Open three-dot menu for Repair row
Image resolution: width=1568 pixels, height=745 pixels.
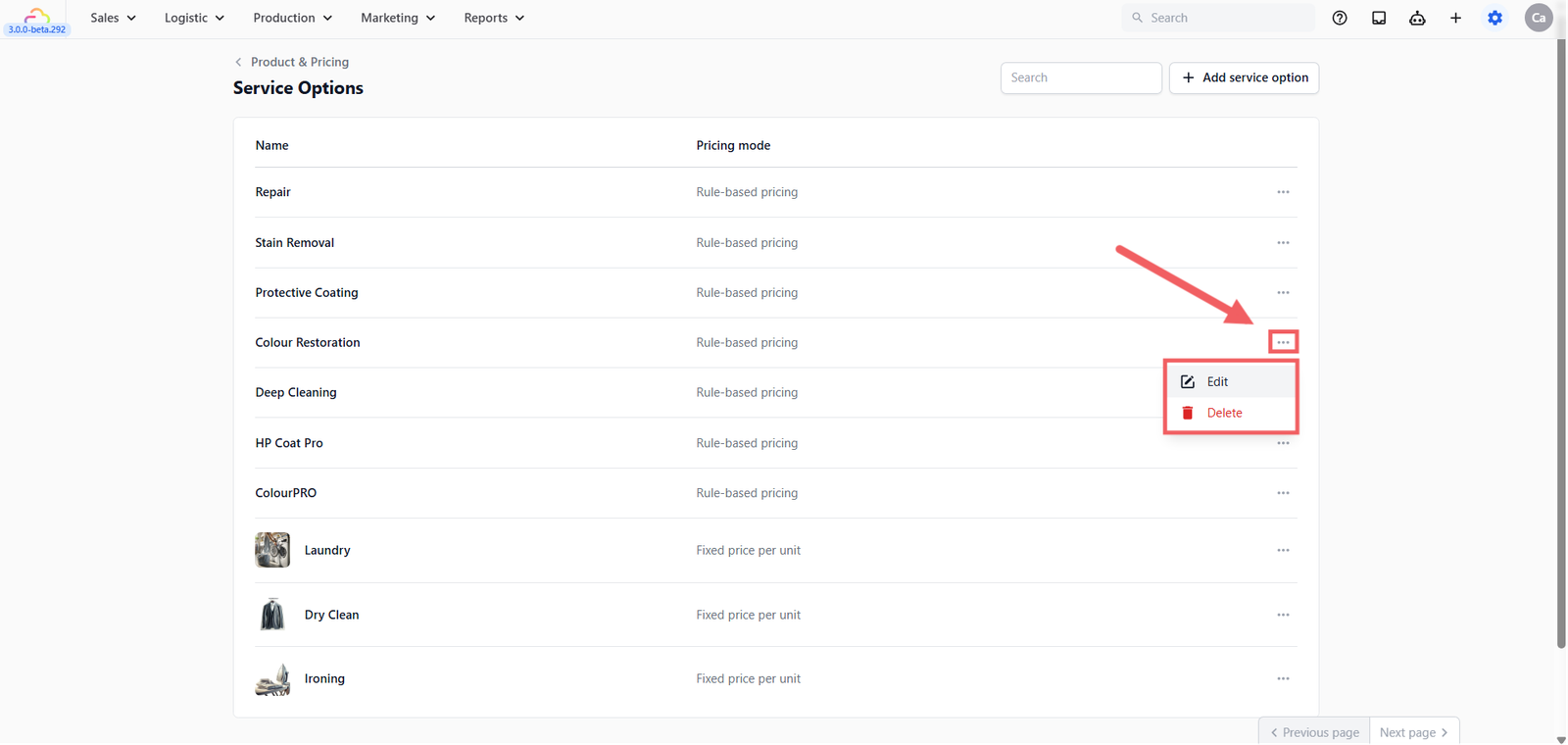click(1283, 192)
